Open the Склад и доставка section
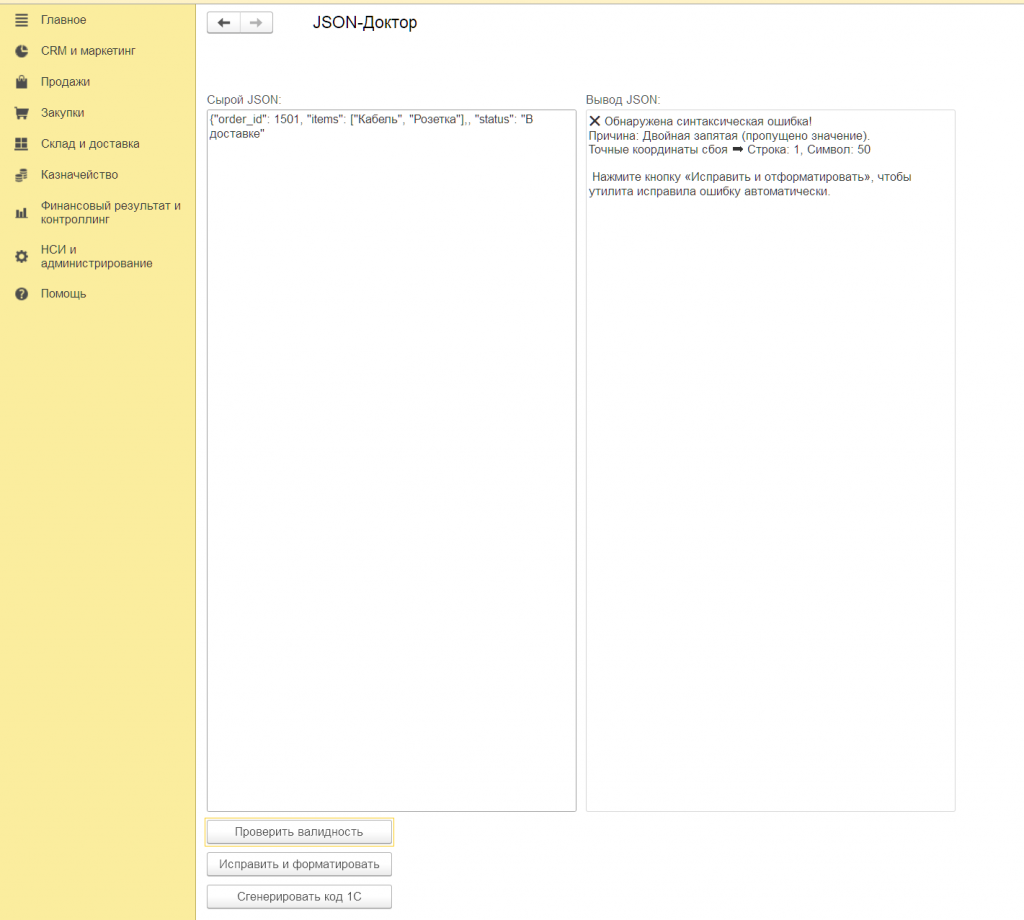 point(90,144)
